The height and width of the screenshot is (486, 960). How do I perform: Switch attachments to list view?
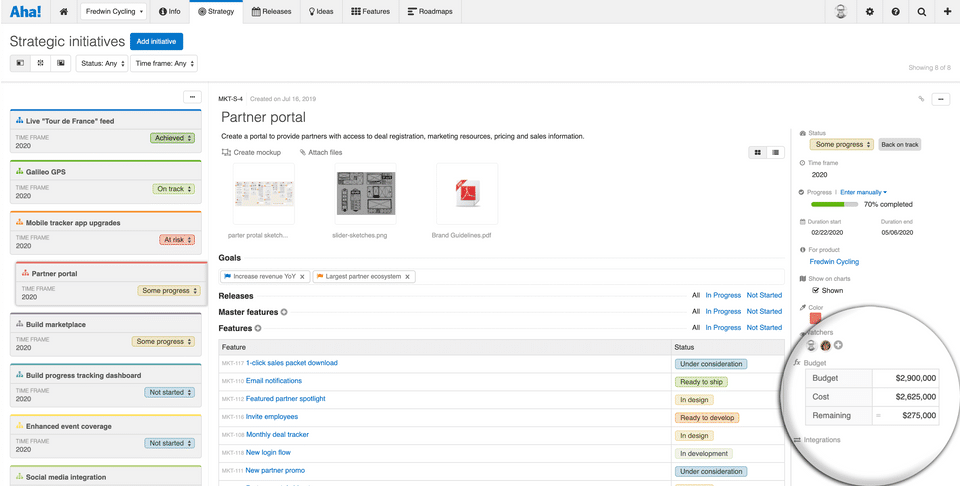click(x=776, y=152)
